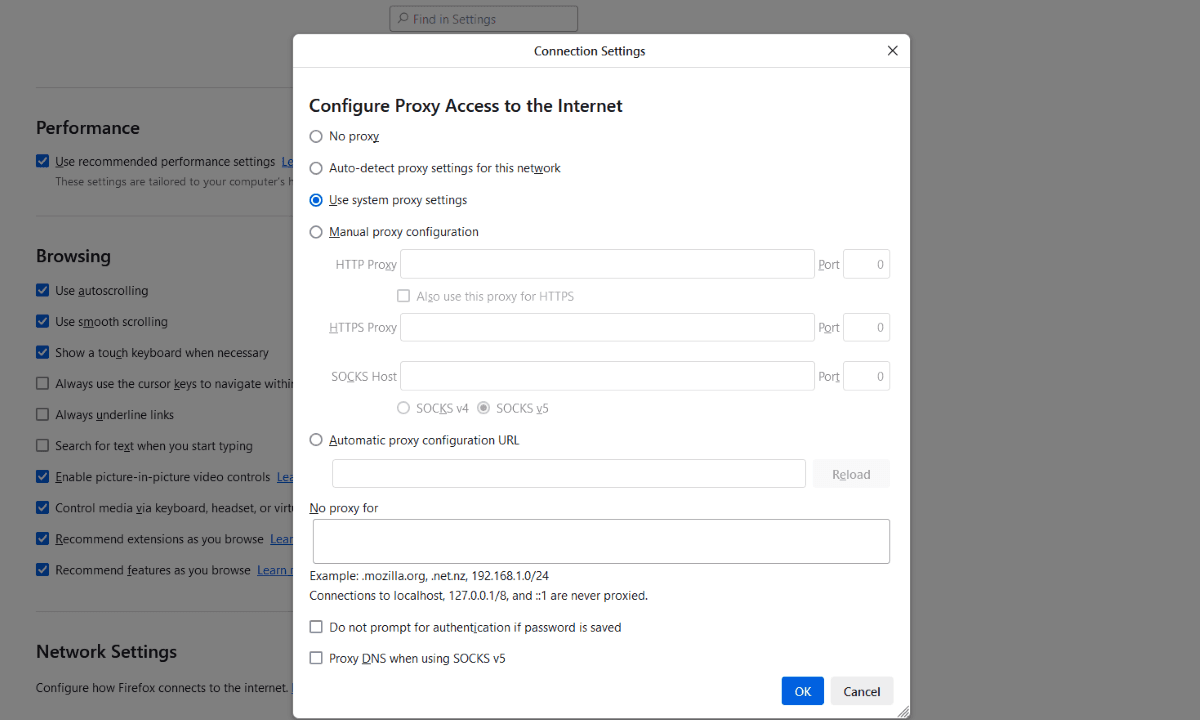Viewport: 1200px width, 720px height.
Task: Click the automatic proxy configuration URL field
Action: 568,474
